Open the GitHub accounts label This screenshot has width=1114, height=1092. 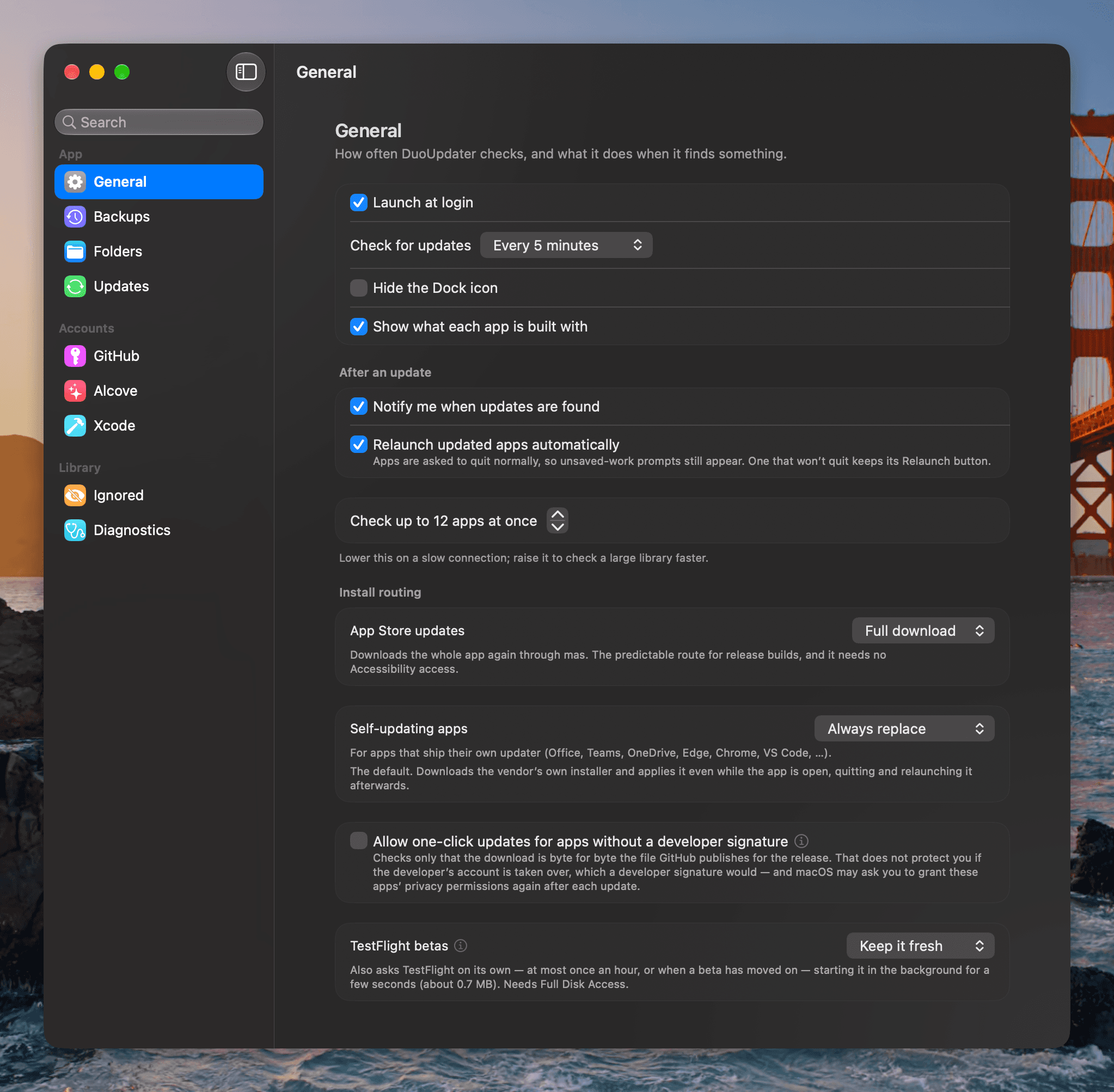117,356
